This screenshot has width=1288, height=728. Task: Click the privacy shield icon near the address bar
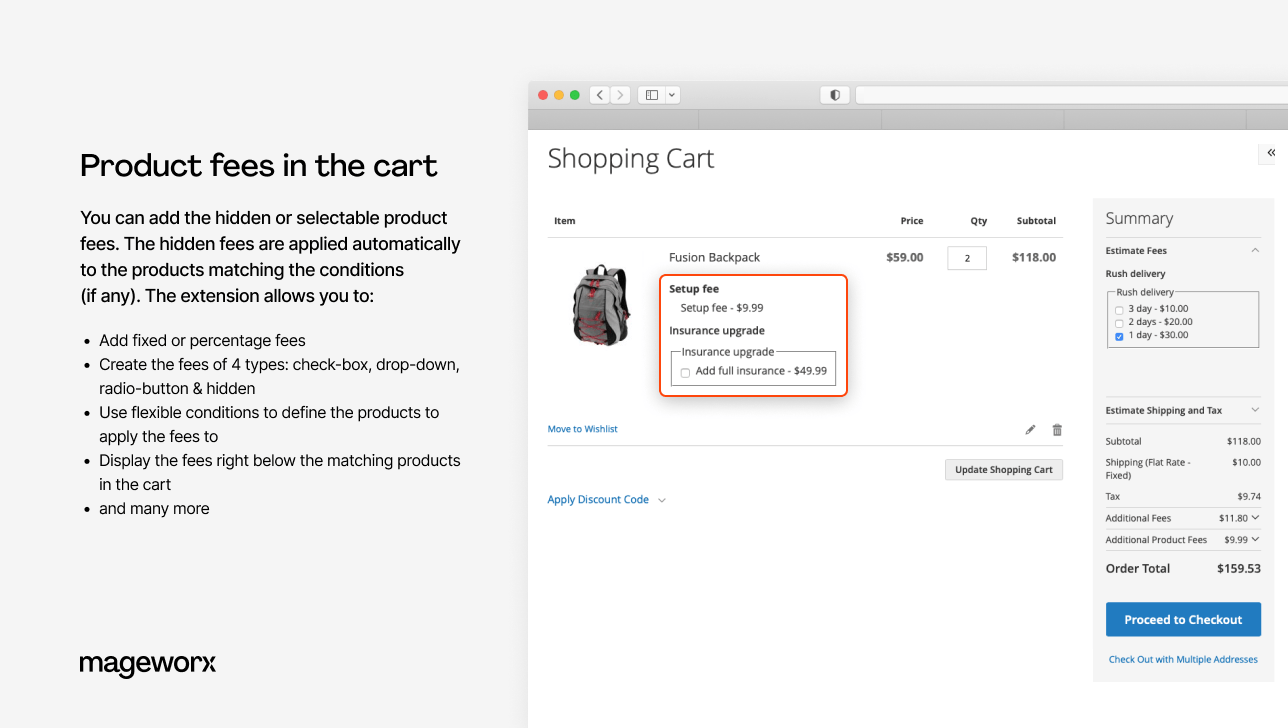pos(834,94)
